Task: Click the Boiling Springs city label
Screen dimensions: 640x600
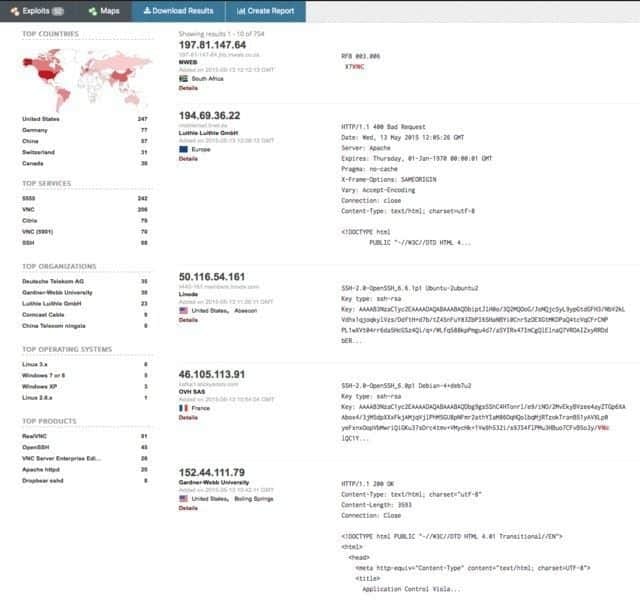Action: 253,499
